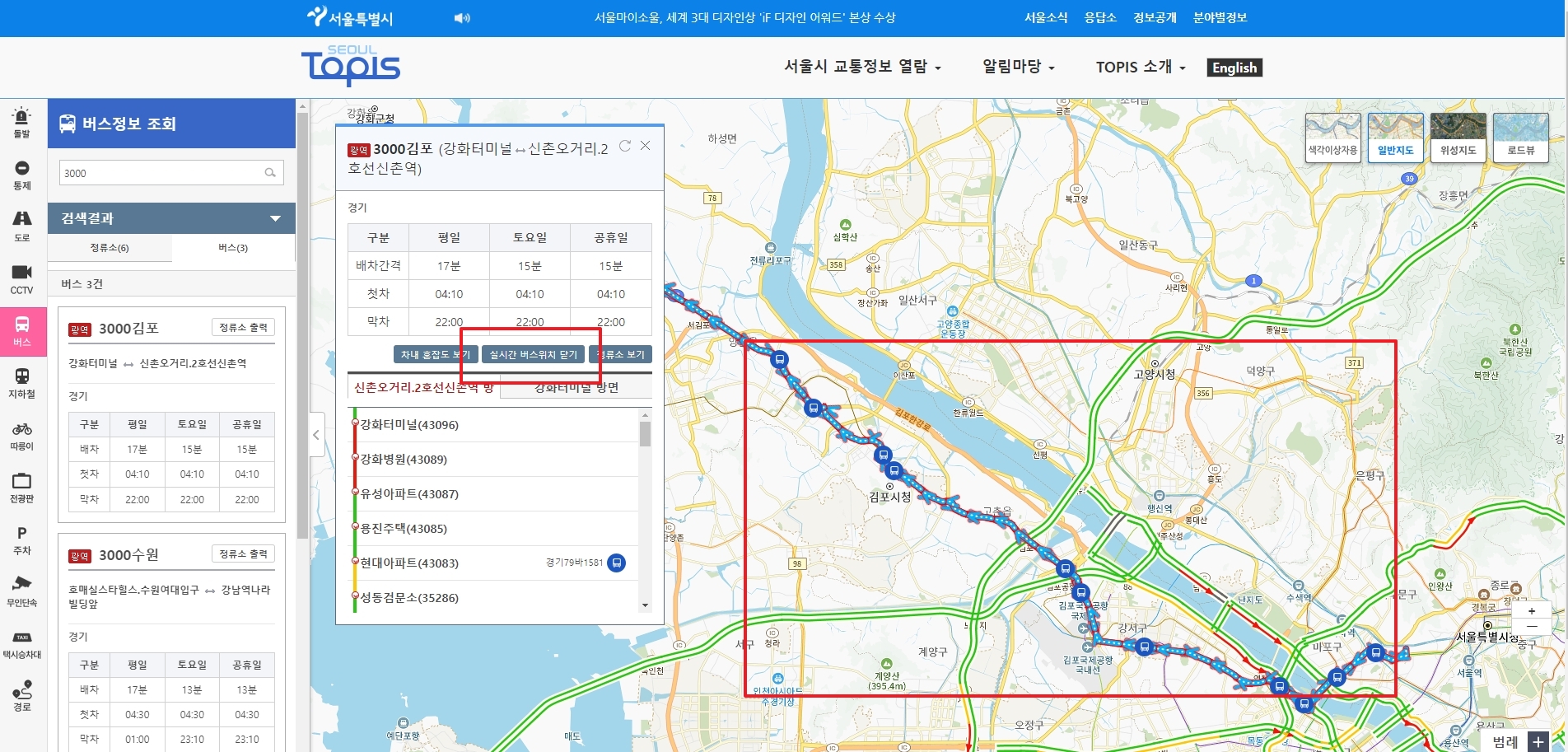Screen dimensions: 1568x752
Task: Click the bus icon beside 경기79바1581
Action: [x=616, y=563]
